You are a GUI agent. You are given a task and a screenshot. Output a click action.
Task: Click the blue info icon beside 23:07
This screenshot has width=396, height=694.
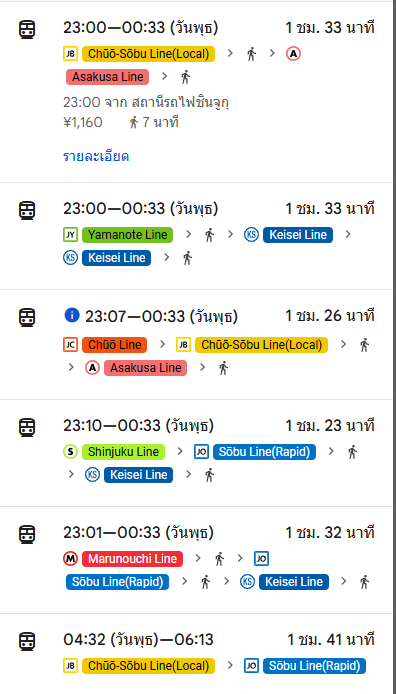[x=72, y=316]
